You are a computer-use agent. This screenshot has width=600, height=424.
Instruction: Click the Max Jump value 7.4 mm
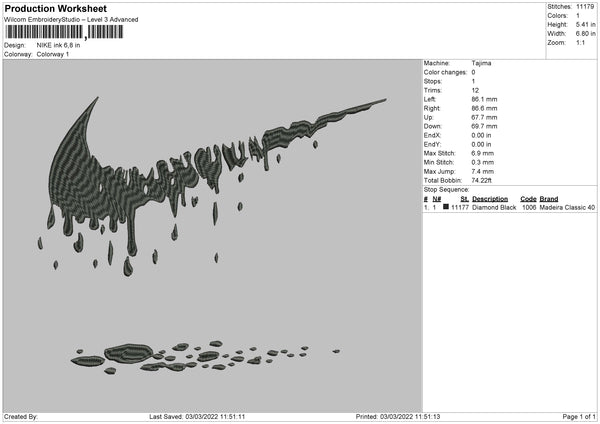[483, 171]
